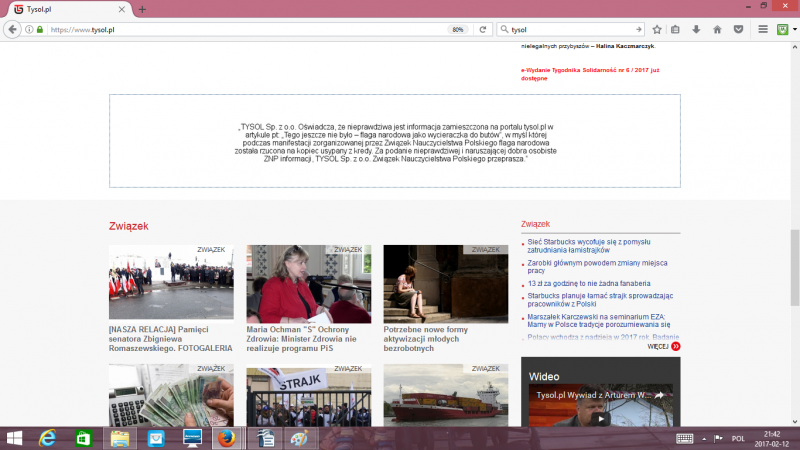Viewport: 800px width, 450px height.
Task: Click the magnifier icon in the search box
Action: click(505, 30)
